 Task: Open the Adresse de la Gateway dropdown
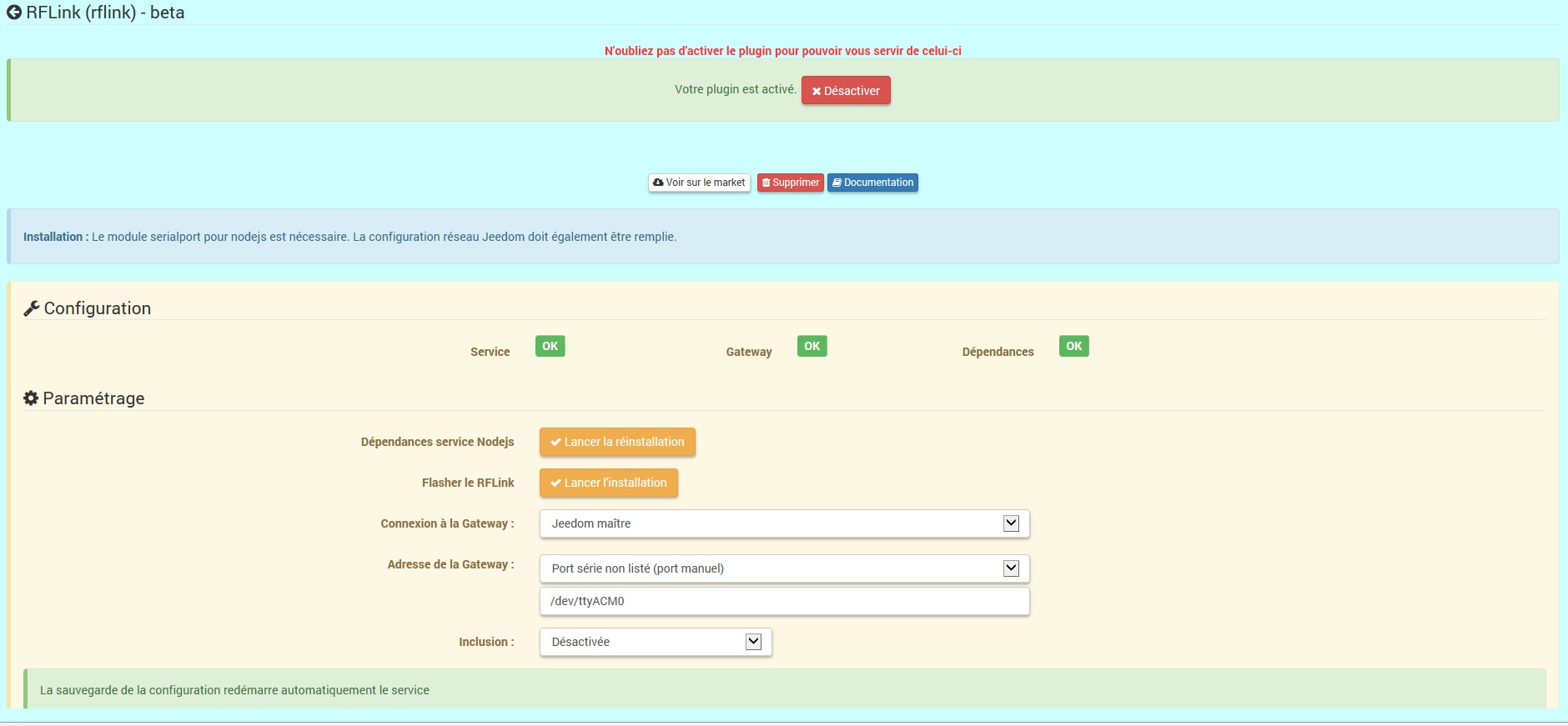click(785, 568)
